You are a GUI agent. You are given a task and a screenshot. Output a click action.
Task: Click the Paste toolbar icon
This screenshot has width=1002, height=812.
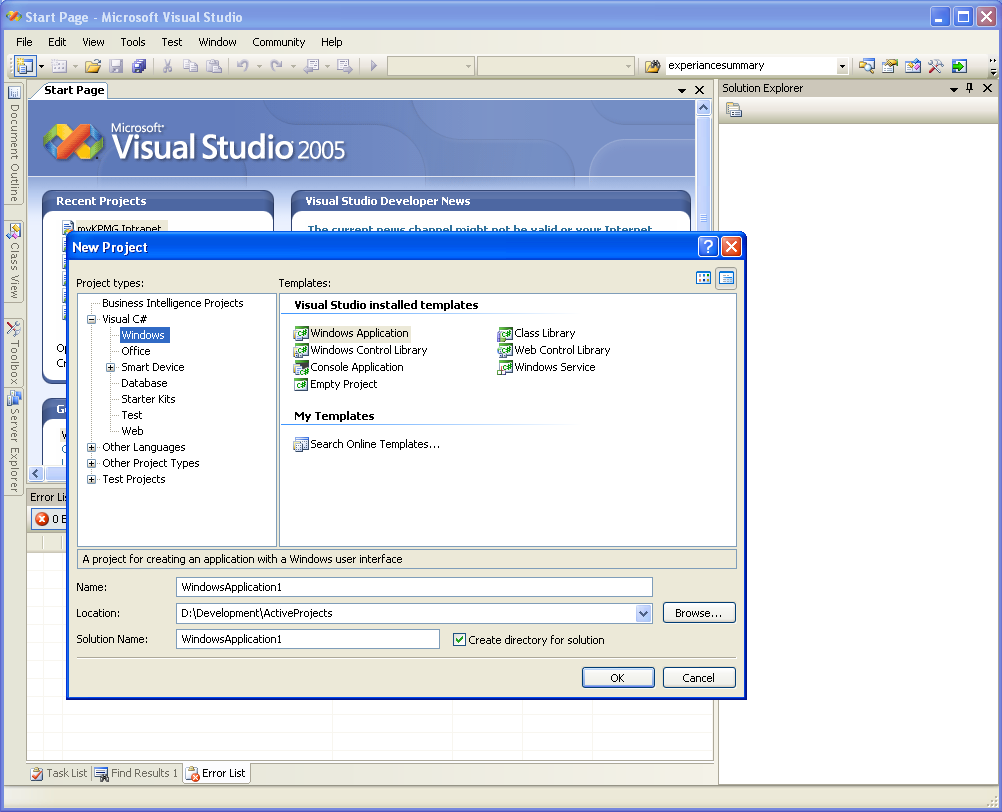pyautogui.click(x=214, y=66)
